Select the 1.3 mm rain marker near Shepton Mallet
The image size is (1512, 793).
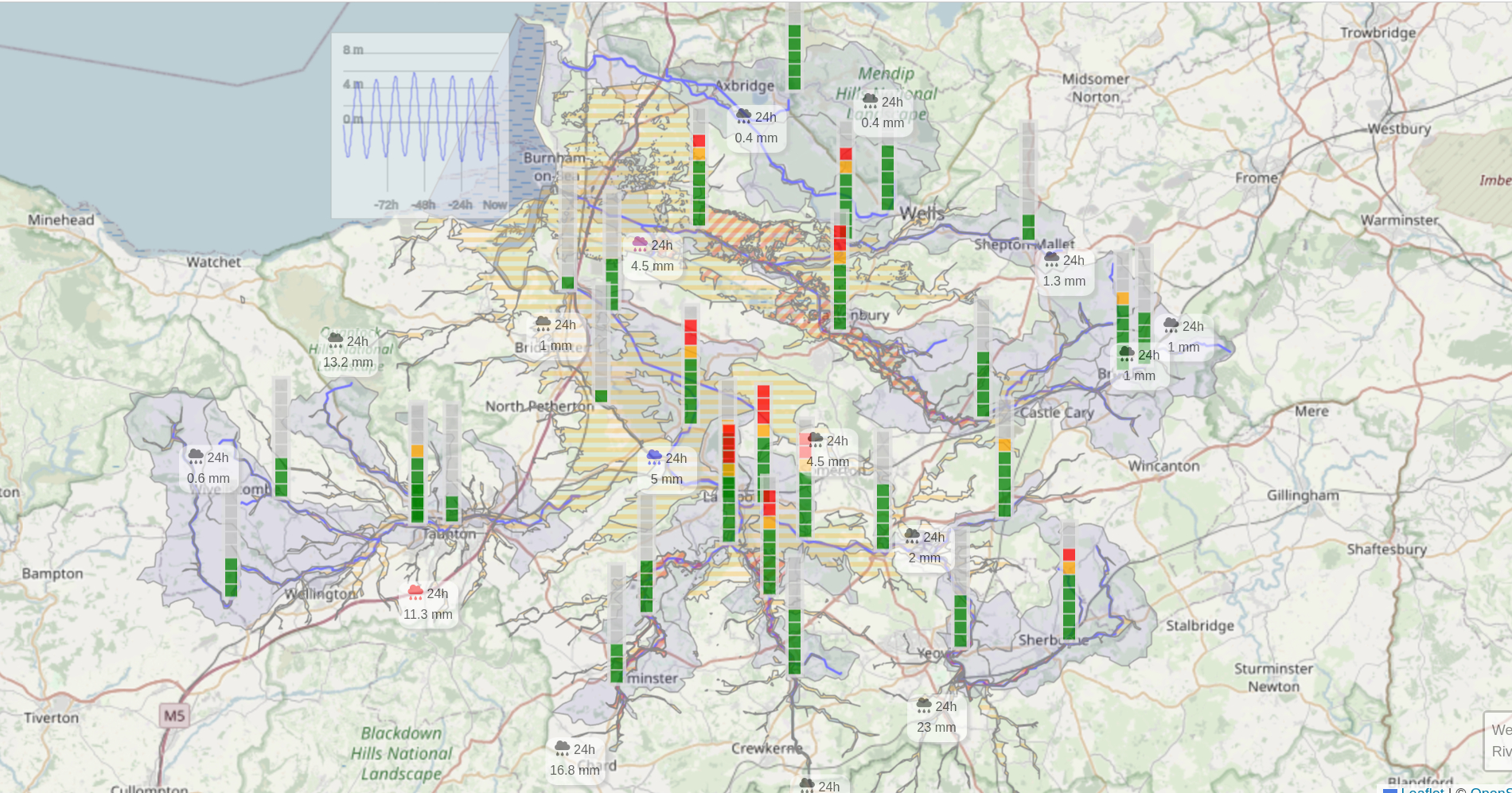point(1065,270)
